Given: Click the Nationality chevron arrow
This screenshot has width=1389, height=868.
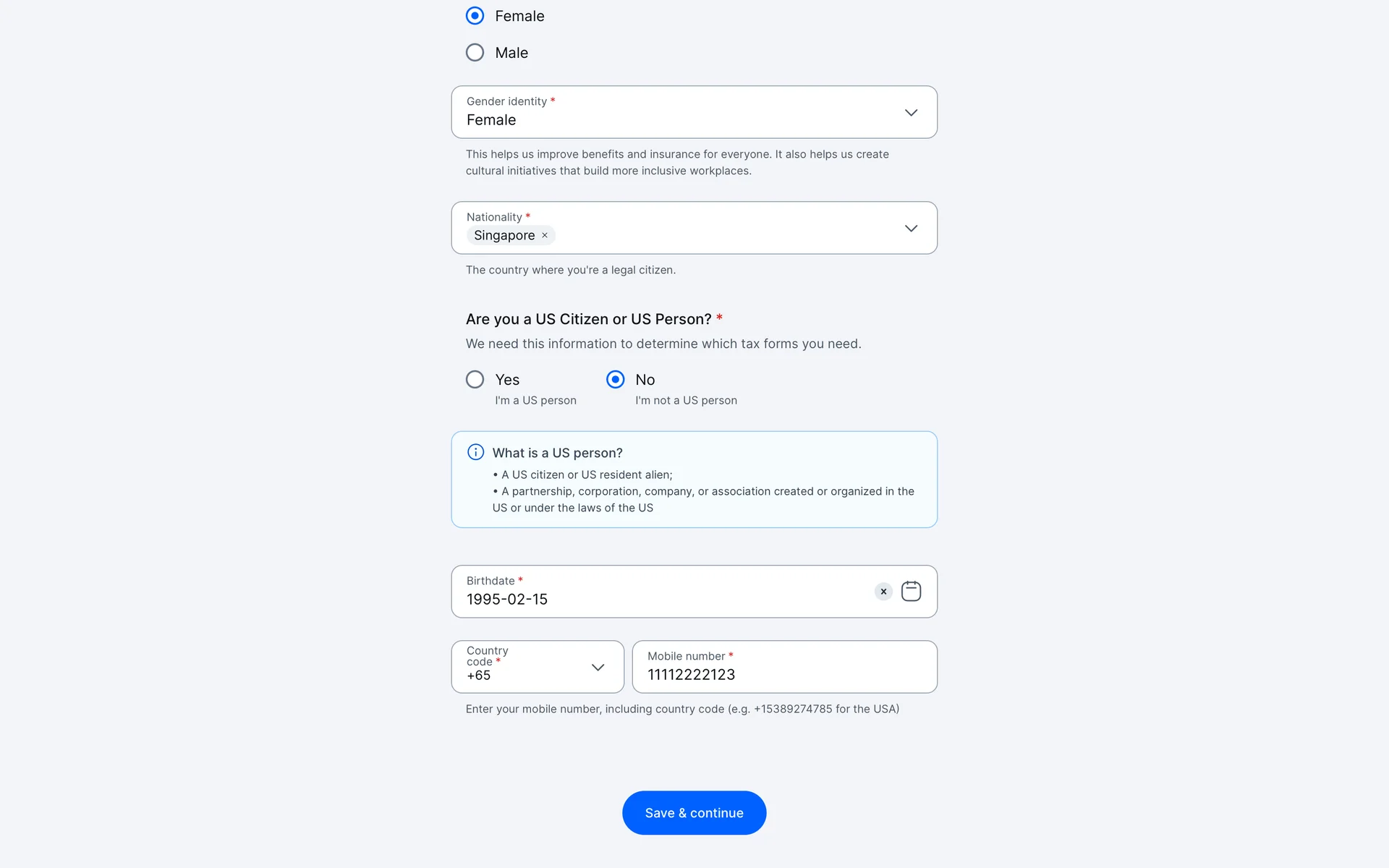Looking at the screenshot, I should 911,228.
